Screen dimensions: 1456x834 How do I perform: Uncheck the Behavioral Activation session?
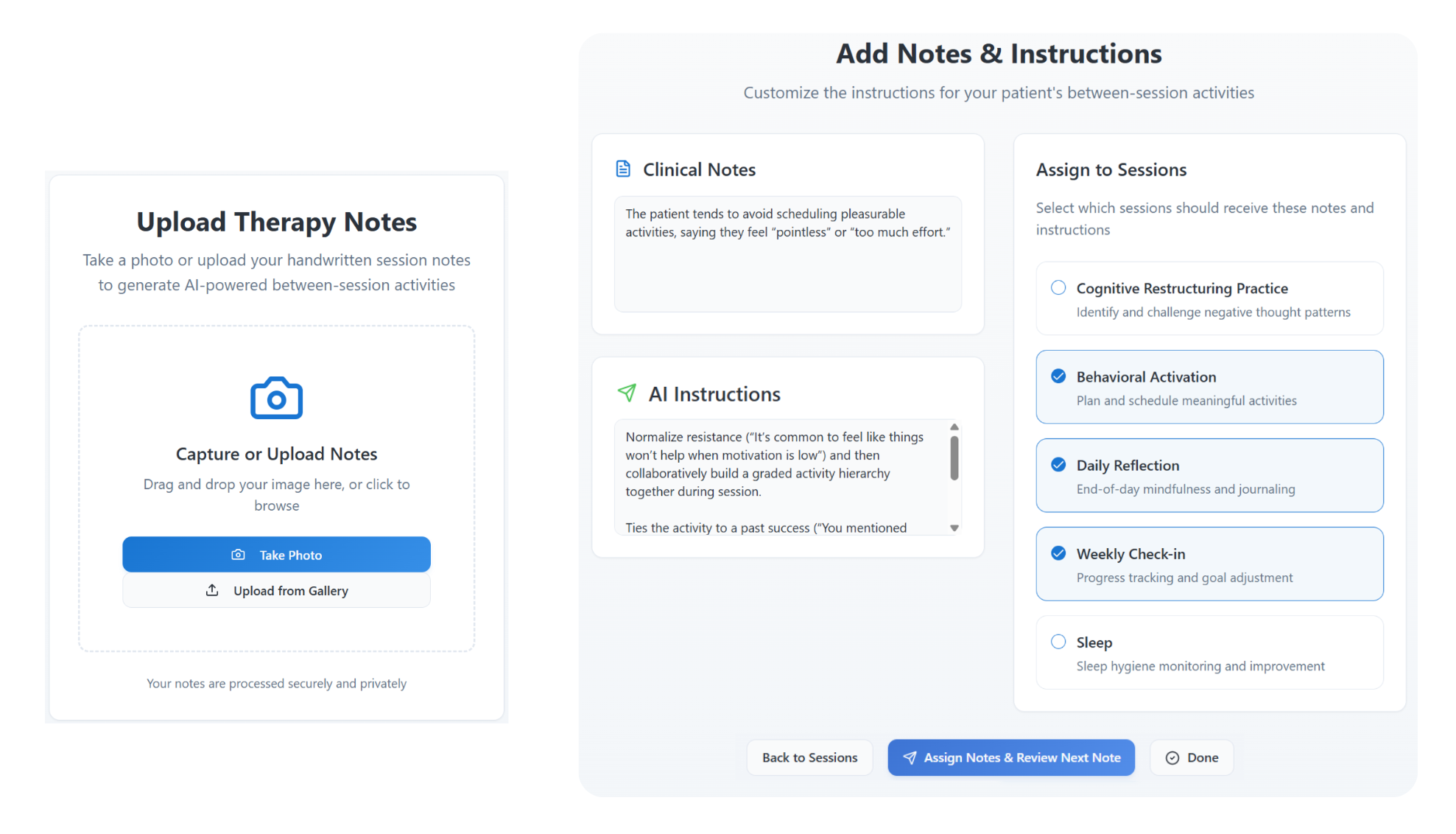[x=1058, y=376]
